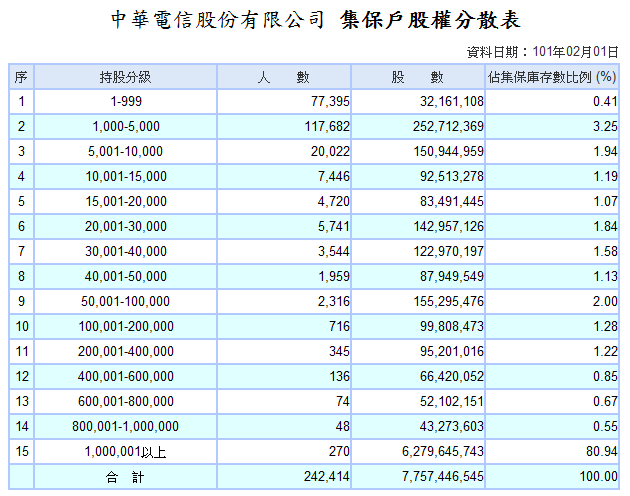Screen dimensions: 630x496
Task: Click the 股數 column header
Action: (x=417, y=77)
